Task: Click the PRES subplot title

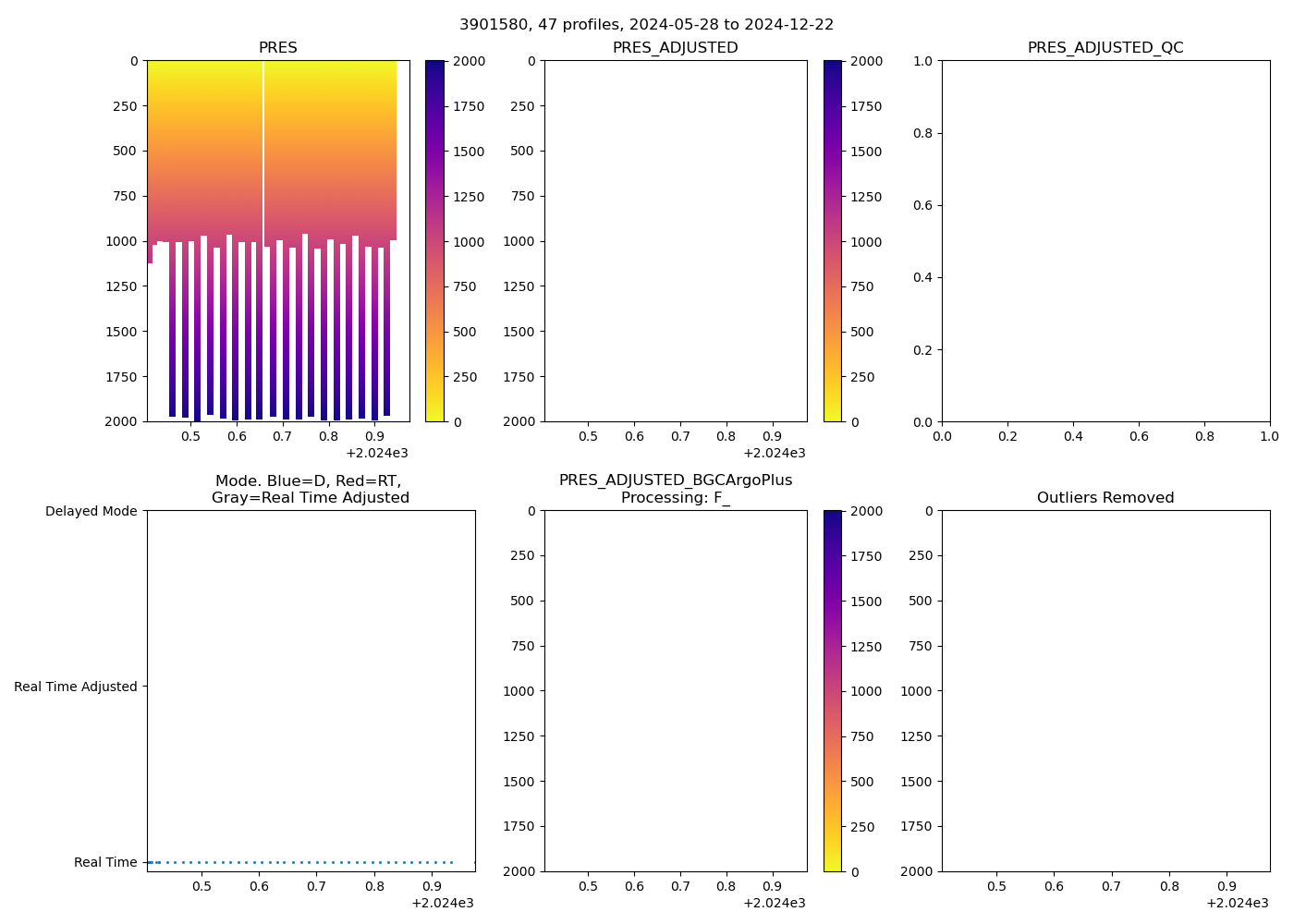Action: [x=277, y=48]
